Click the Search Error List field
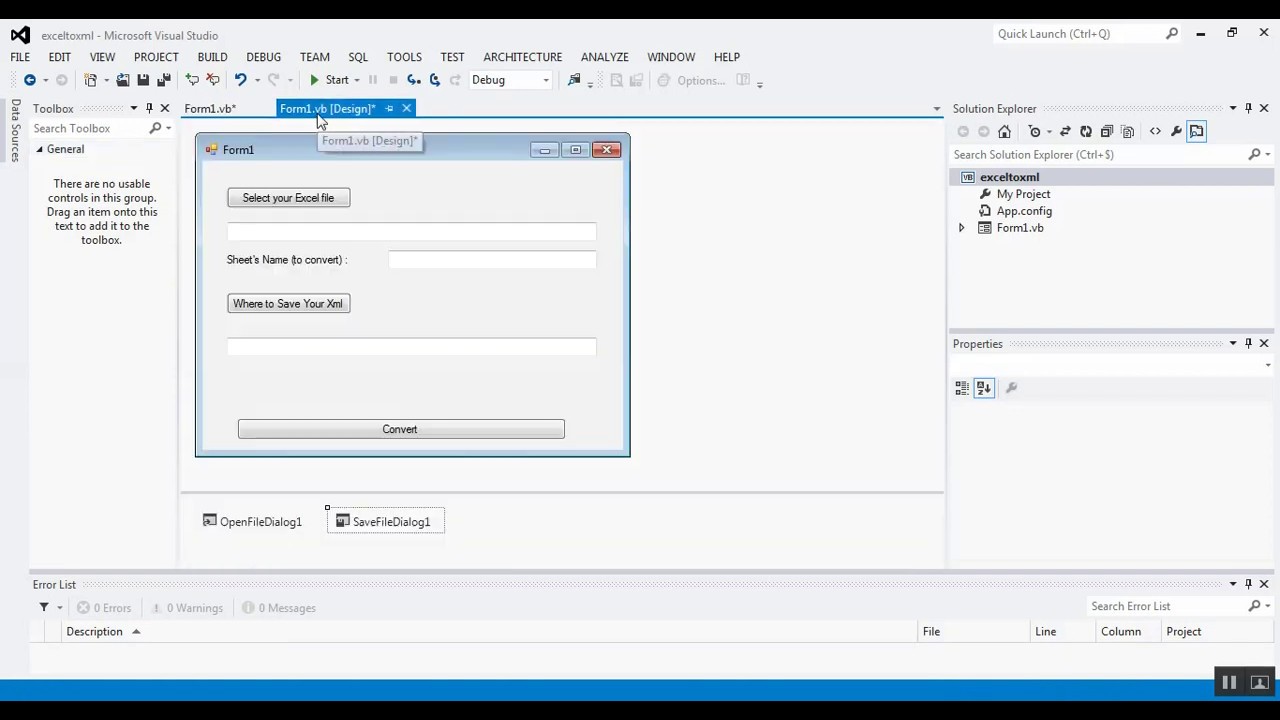The image size is (1280, 720). [1168, 606]
